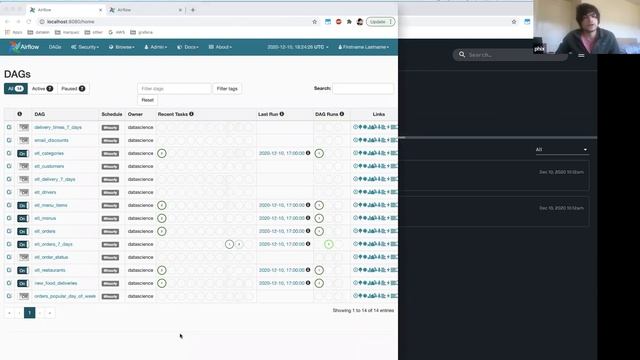Click leading row icon for delivery_times_7_days

pos(9,127)
